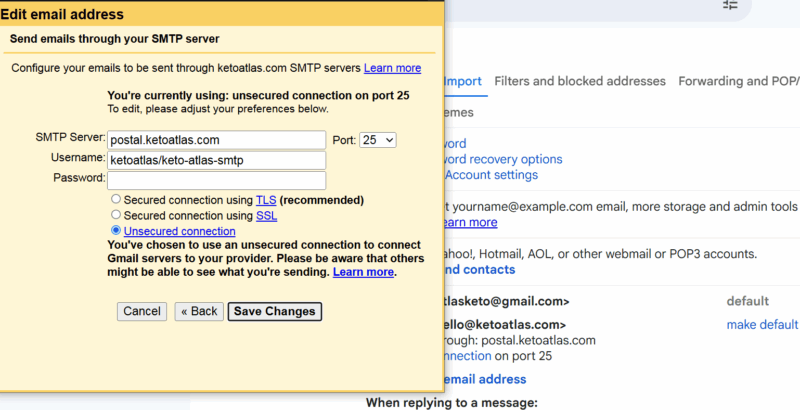Viewport: 800px width, 410px height.
Task: Open password recovery options link
Action: point(503,160)
